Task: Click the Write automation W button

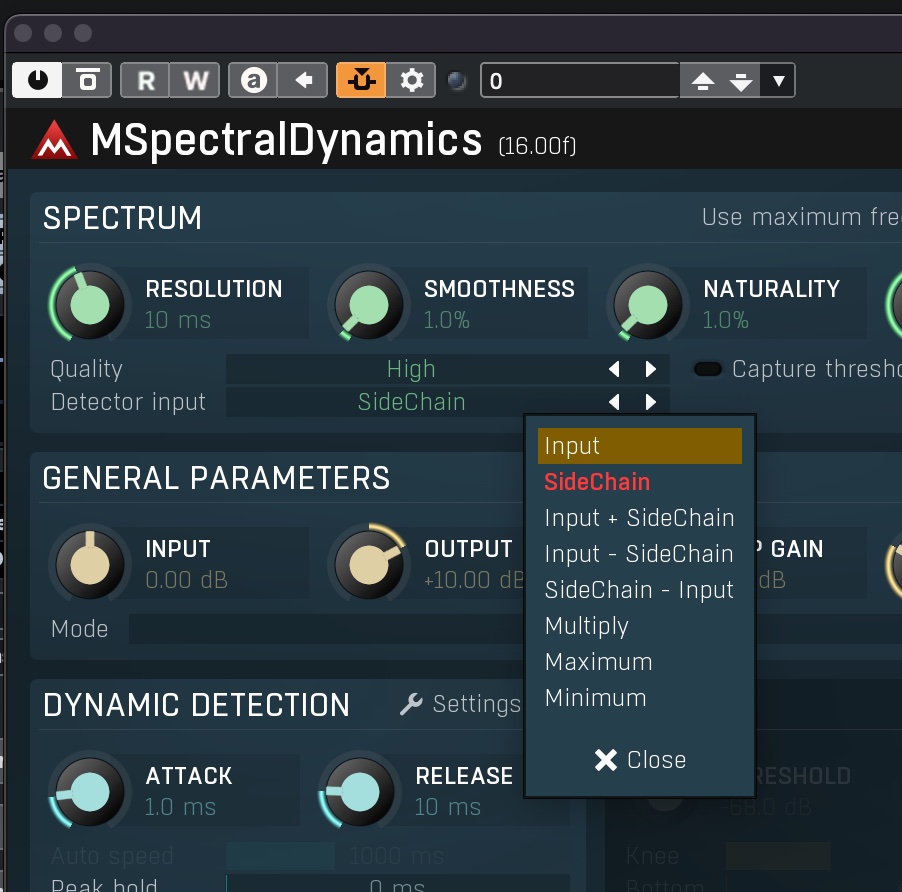Action: tap(195, 80)
